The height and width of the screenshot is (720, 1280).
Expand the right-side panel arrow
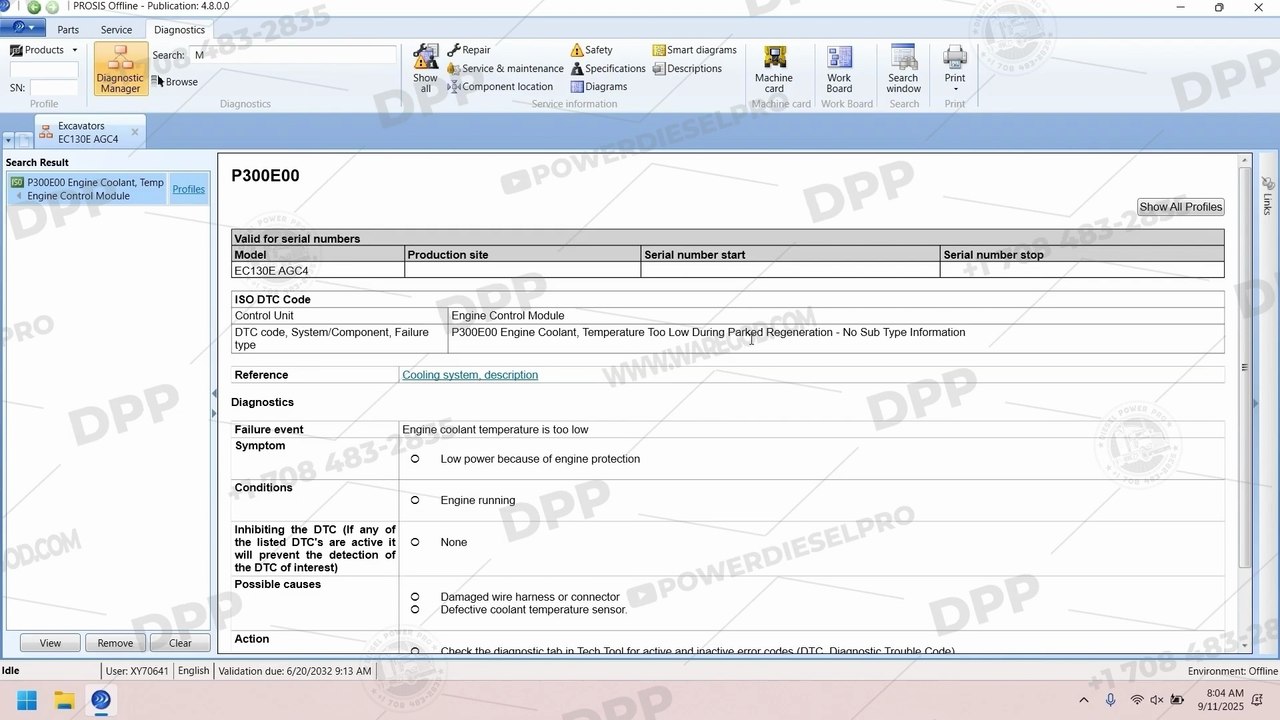pos(1256,403)
